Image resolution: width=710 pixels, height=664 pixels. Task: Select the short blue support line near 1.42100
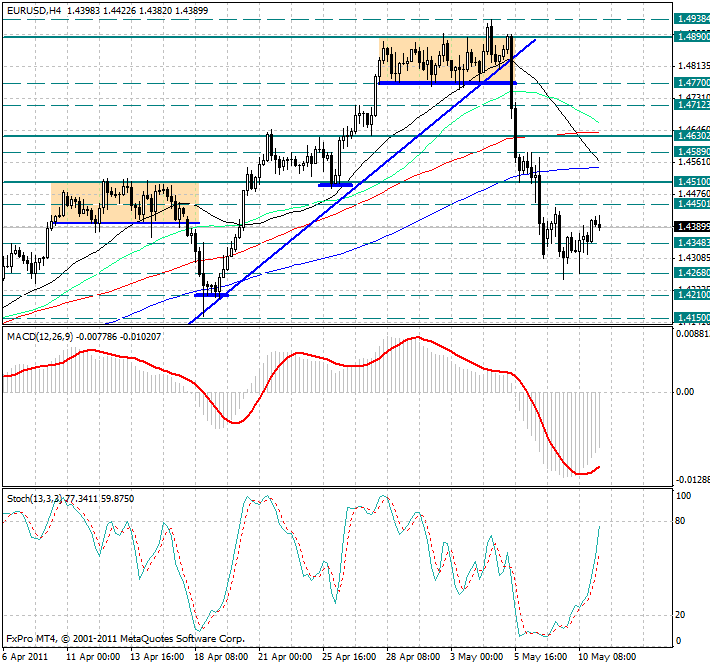(211, 295)
